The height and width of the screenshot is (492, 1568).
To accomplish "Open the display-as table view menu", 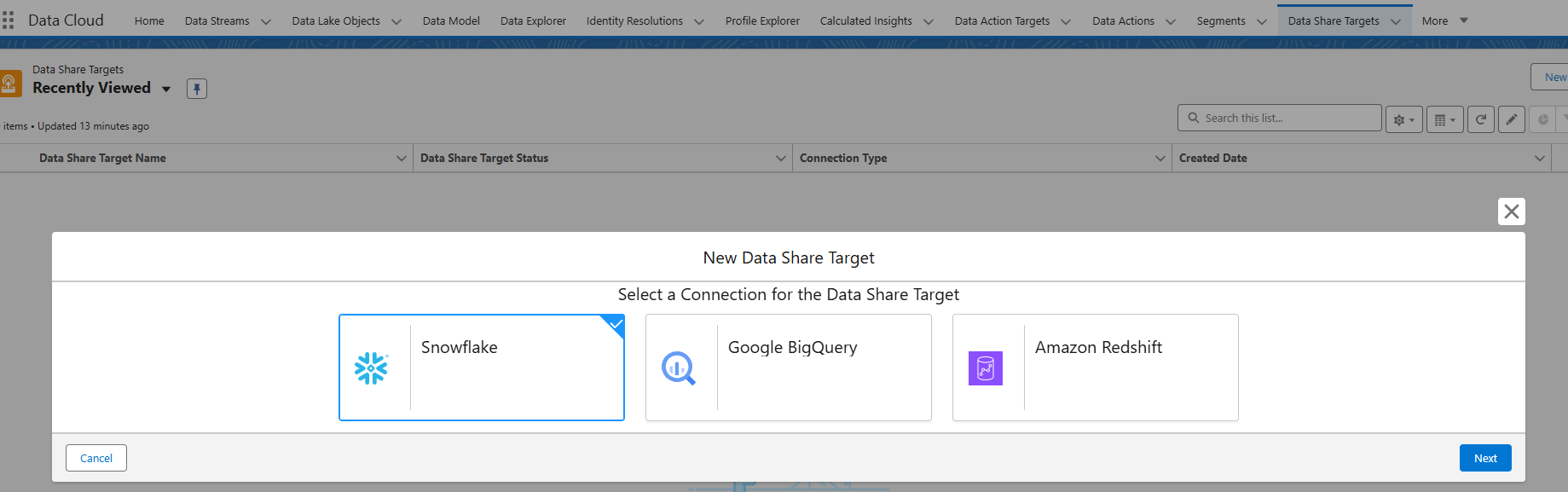I will [x=1445, y=119].
